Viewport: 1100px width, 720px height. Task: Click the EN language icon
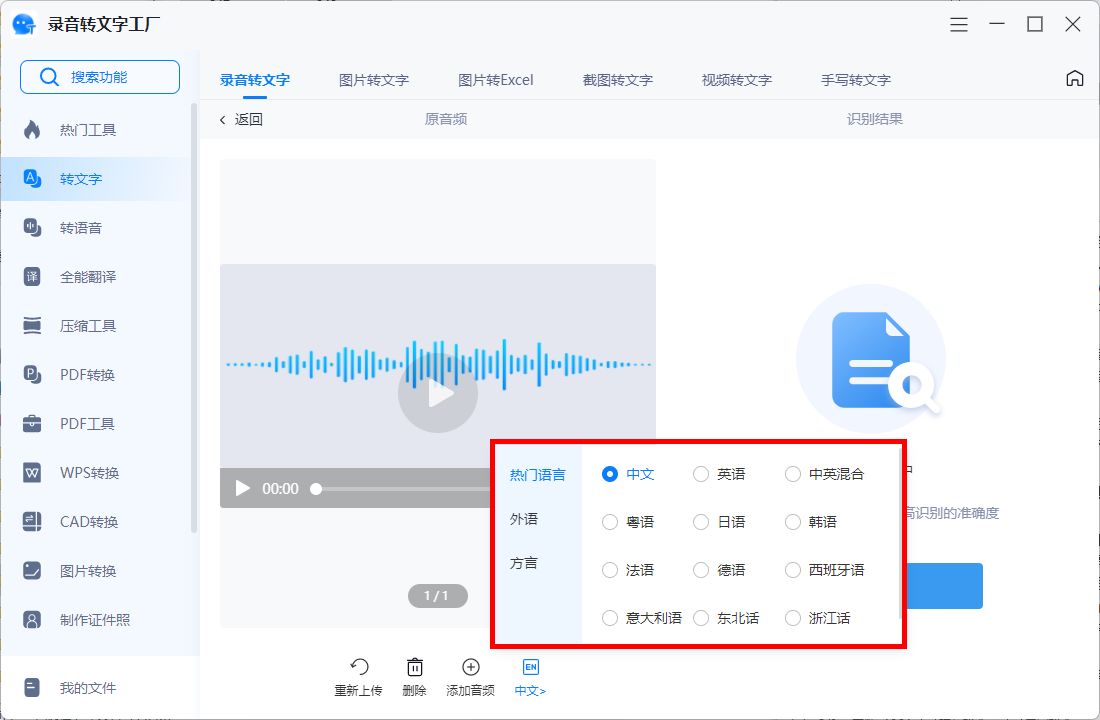coord(531,667)
